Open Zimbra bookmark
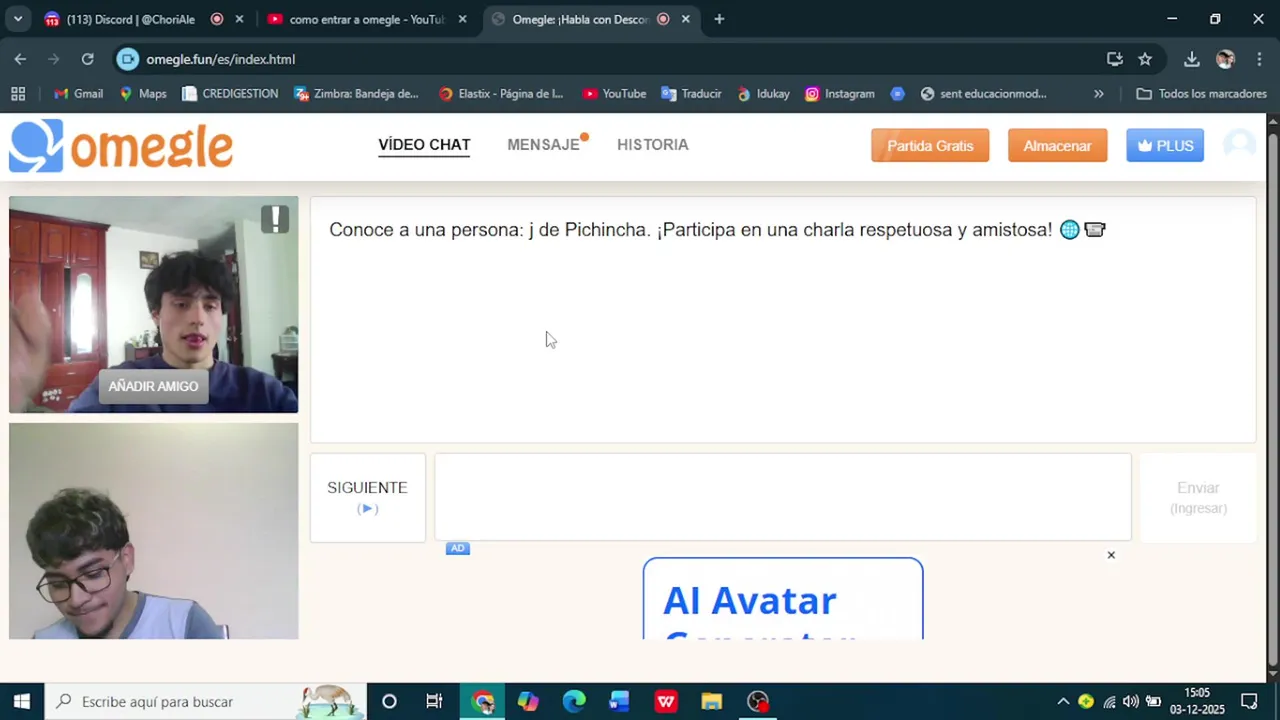This screenshot has height=720, width=1280. point(356,94)
